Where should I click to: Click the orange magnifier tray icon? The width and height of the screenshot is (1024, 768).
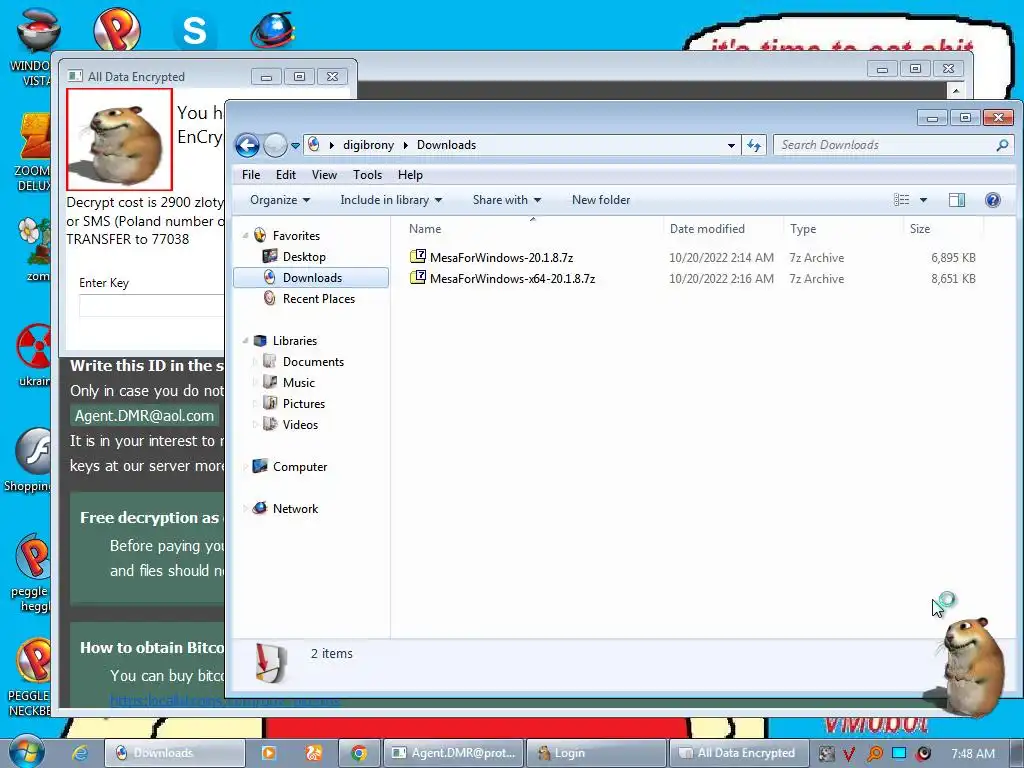tap(874, 754)
